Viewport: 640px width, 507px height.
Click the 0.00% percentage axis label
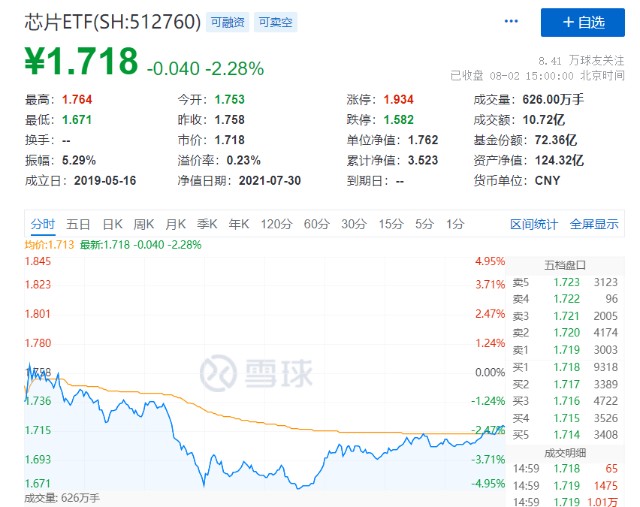(490, 372)
